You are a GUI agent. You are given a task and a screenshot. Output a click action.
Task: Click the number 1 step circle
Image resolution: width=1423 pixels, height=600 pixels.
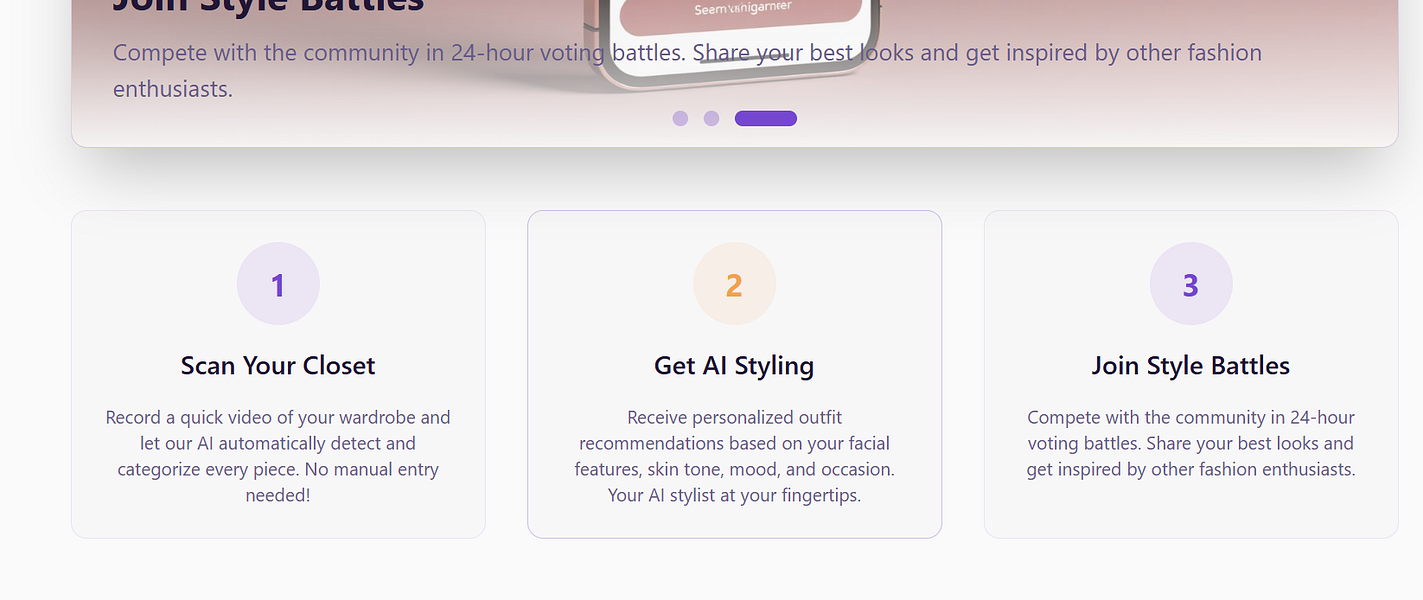(x=278, y=284)
